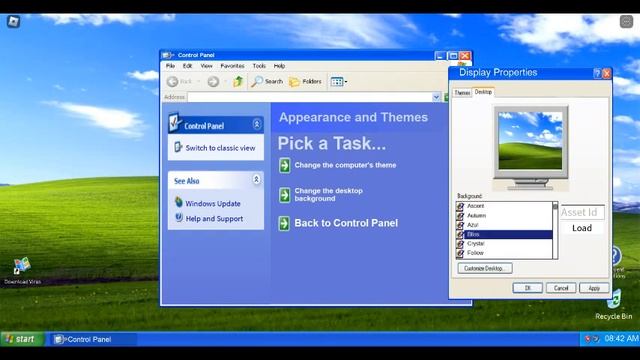Click the Start button
Viewport: 640px width, 360px height.
[22, 339]
